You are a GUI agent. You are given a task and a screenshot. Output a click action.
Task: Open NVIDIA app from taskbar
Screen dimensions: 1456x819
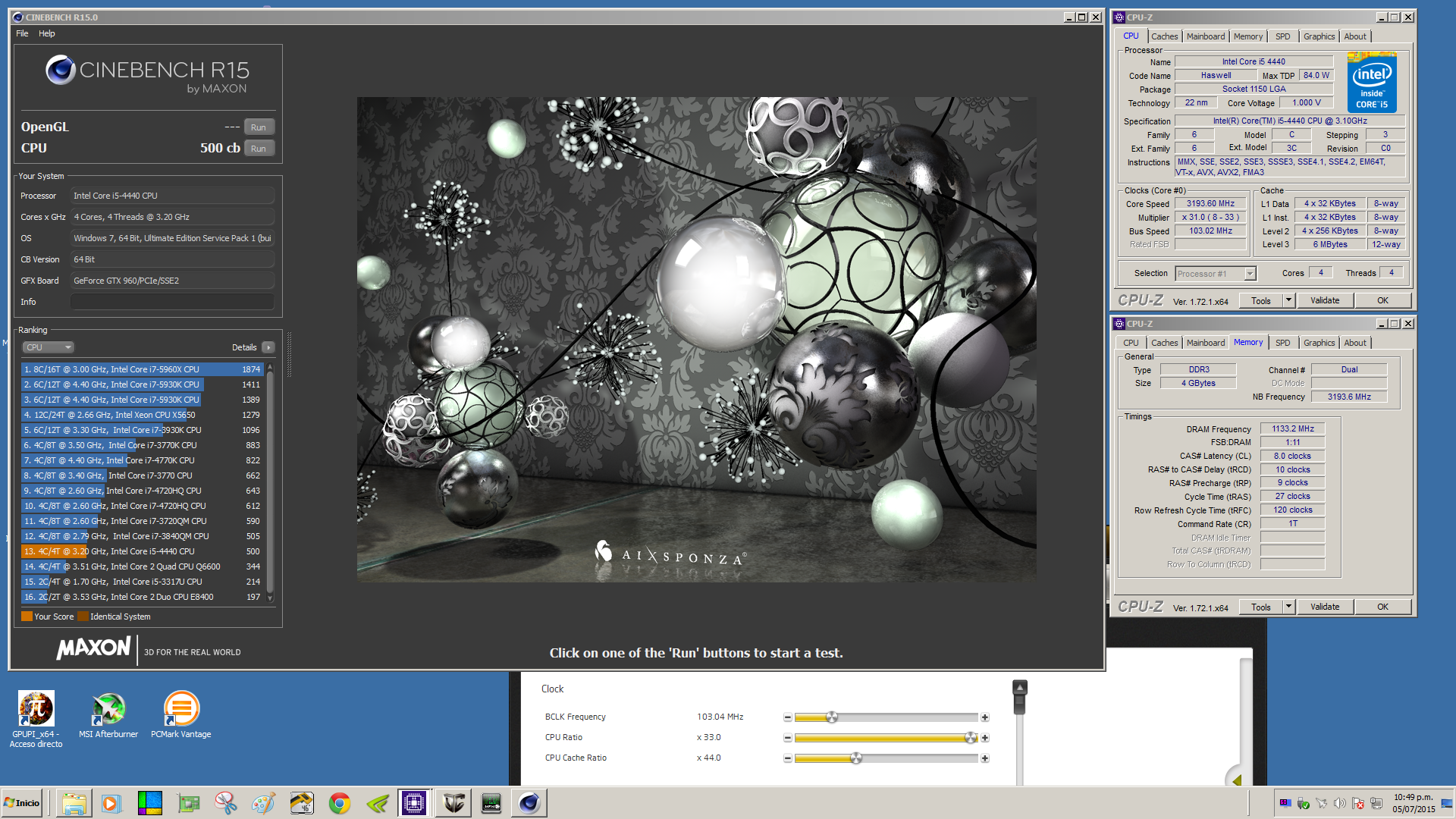point(377,803)
